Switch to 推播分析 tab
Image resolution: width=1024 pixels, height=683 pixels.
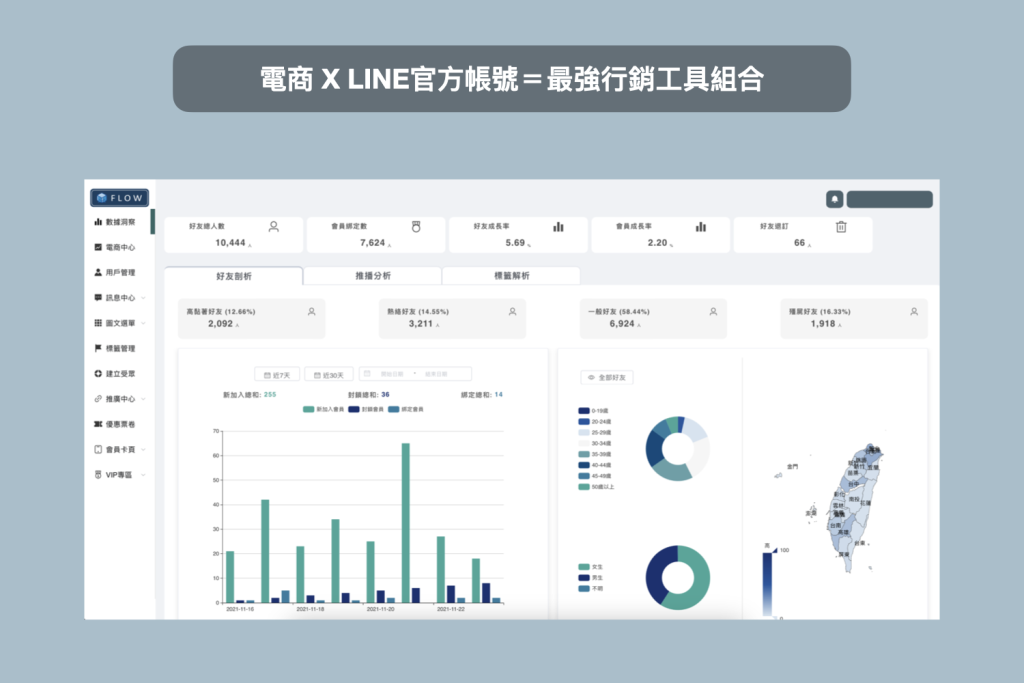[372, 276]
